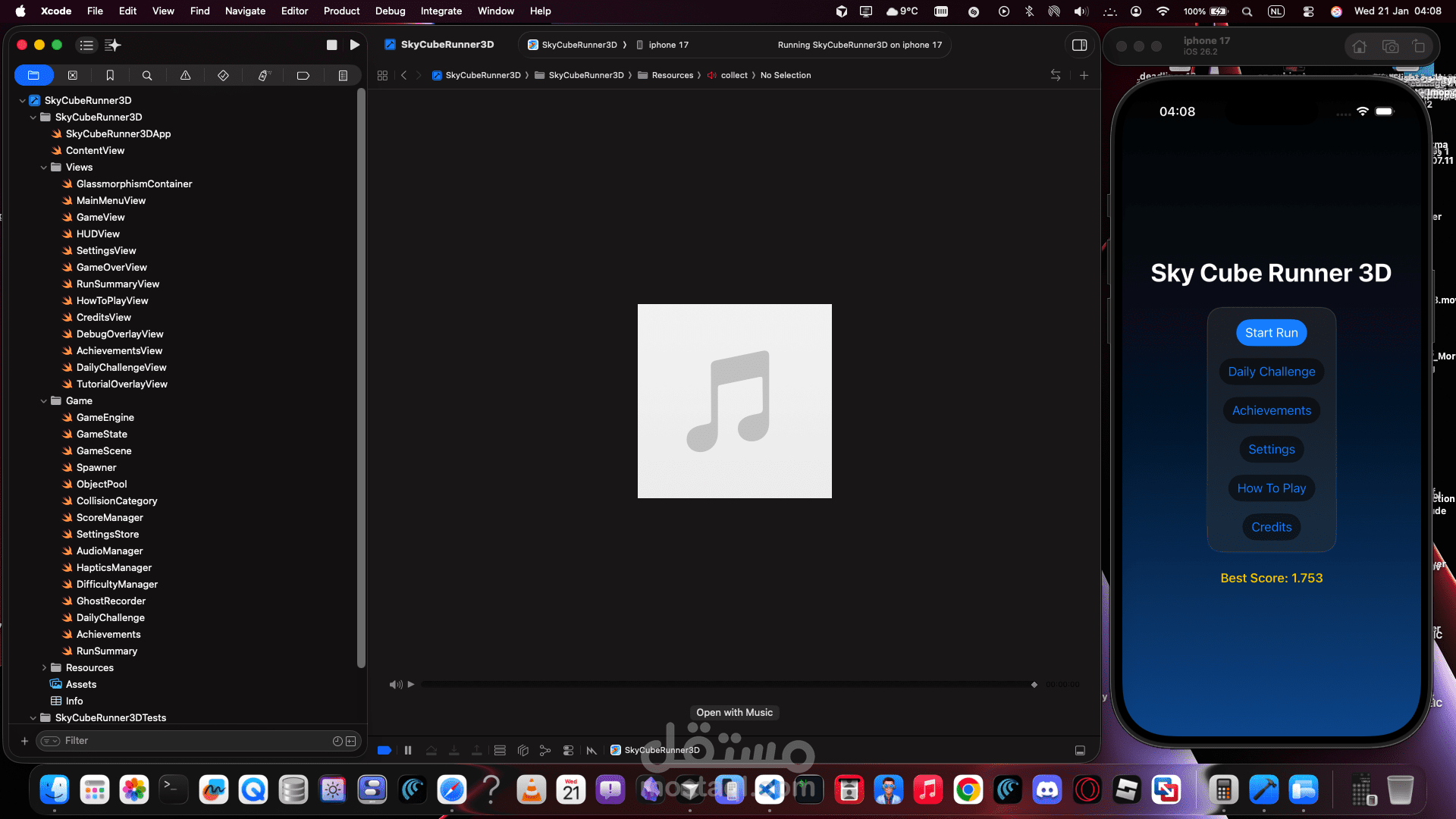Image resolution: width=1456 pixels, height=819 pixels.
Task: Toggle the debug area visibility
Action: point(1080,750)
